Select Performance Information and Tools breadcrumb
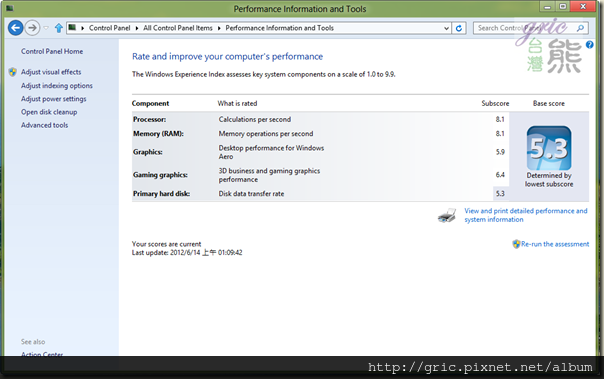The height and width of the screenshot is (379, 604). tap(279, 28)
